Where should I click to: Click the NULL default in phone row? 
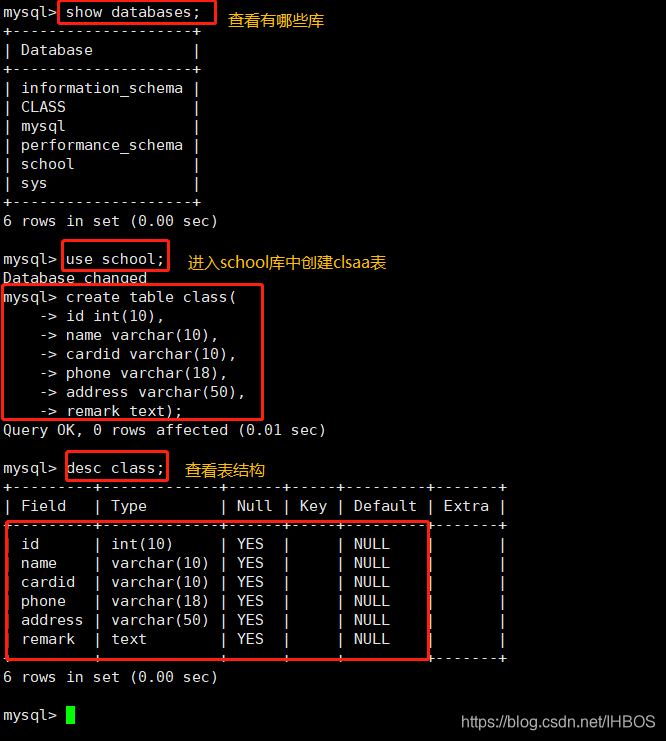coord(372,601)
